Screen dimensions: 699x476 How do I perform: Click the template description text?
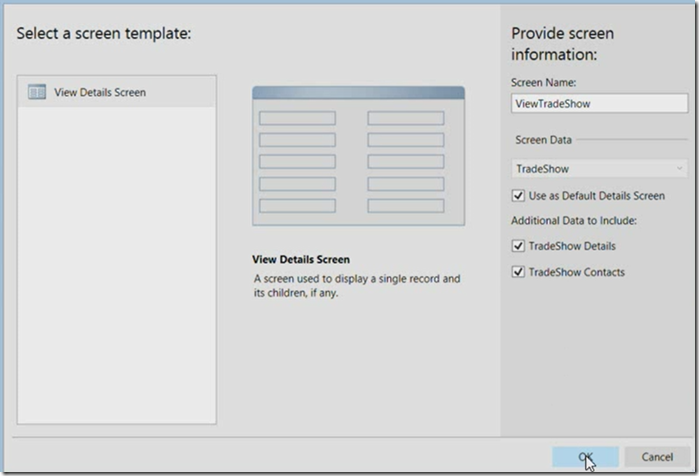pos(355,287)
